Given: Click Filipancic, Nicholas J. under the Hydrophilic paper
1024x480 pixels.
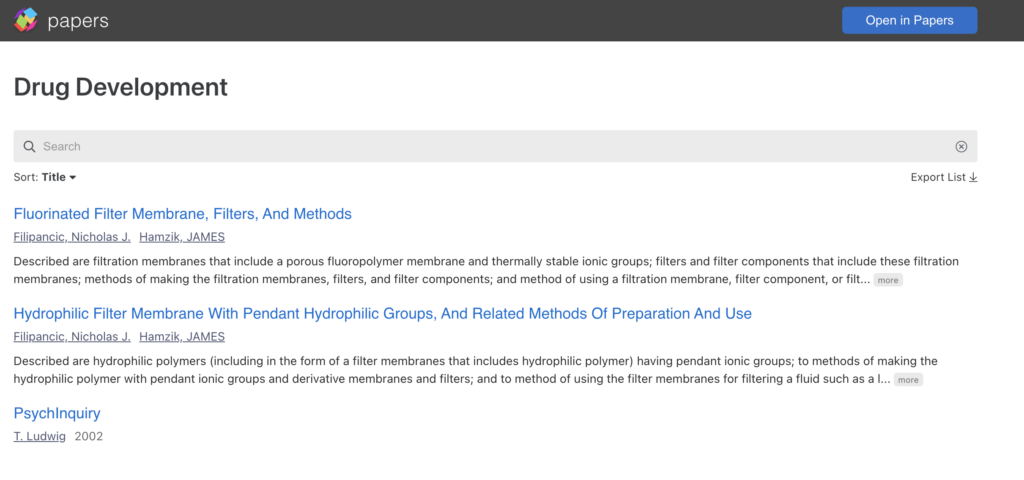Looking at the screenshot, I should click(x=72, y=337).
